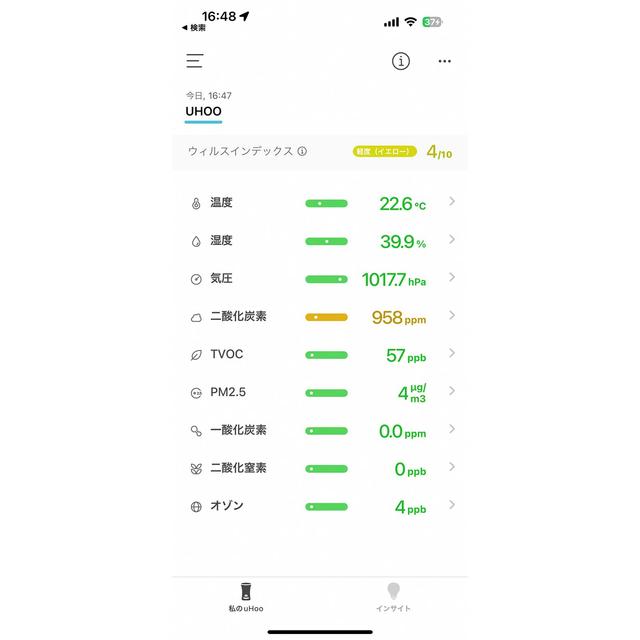Tap the globe icon for オゾン
The width and height of the screenshot is (640, 640).
tap(196, 507)
